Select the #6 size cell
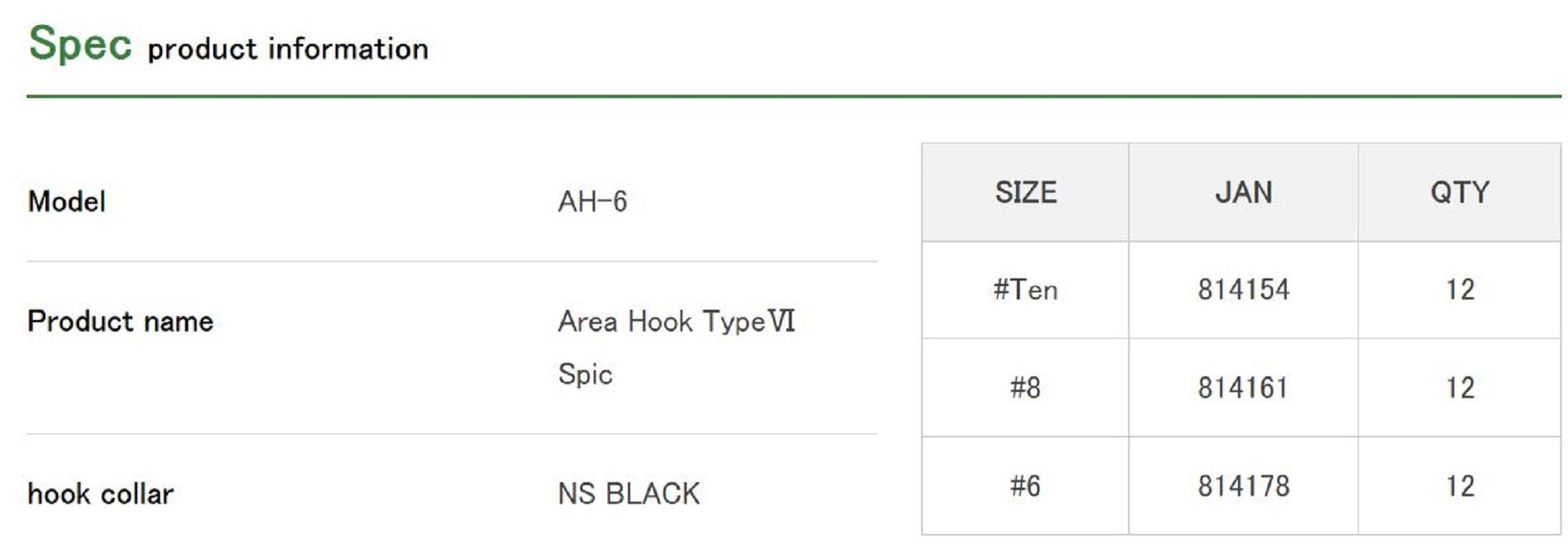Viewport: 1568px width, 548px height. pyautogui.click(x=1025, y=486)
